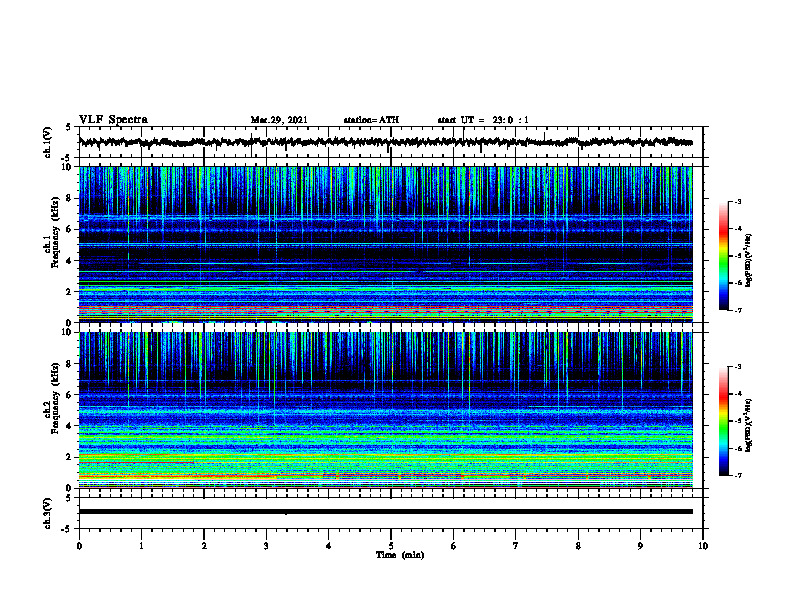The width and height of the screenshot is (792, 612).
Task: Click the ch.2 spectrogram panel
Action: tap(385, 410)
